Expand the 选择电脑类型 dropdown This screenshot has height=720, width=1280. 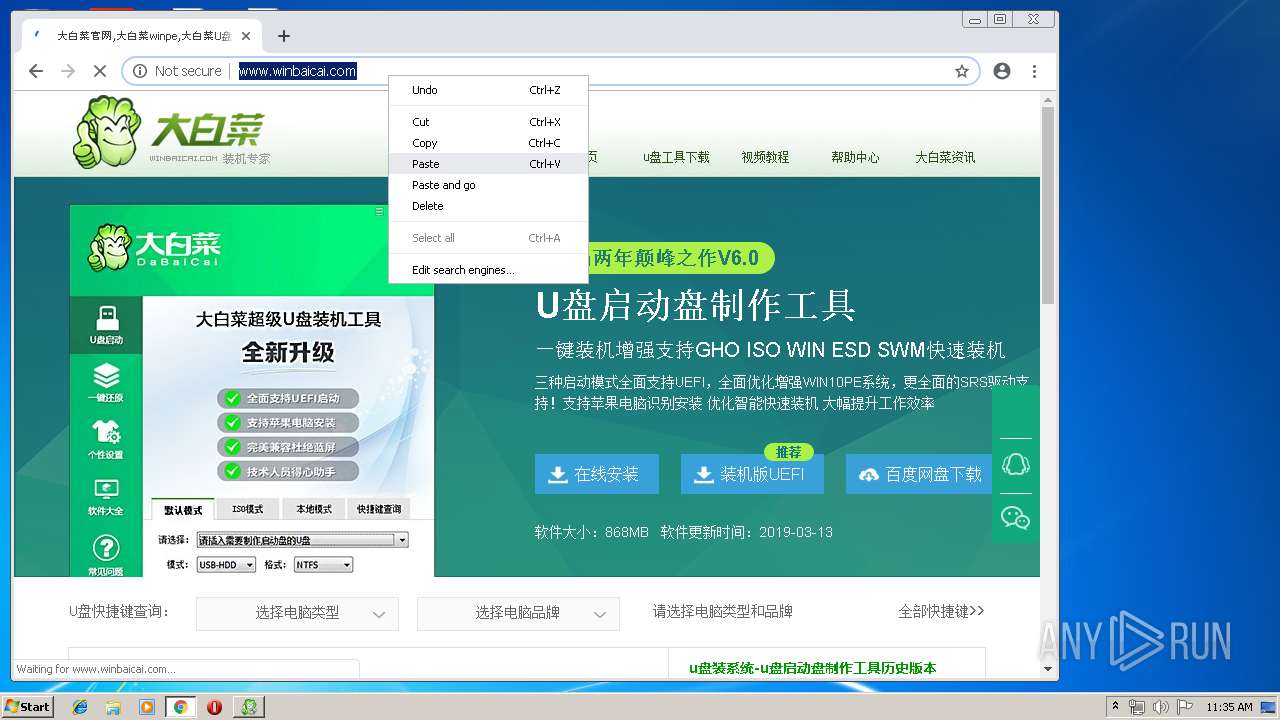297,613
